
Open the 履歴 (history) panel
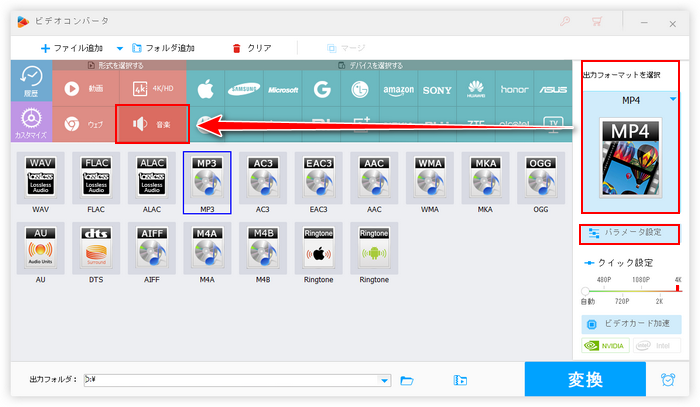pos(30,82)
